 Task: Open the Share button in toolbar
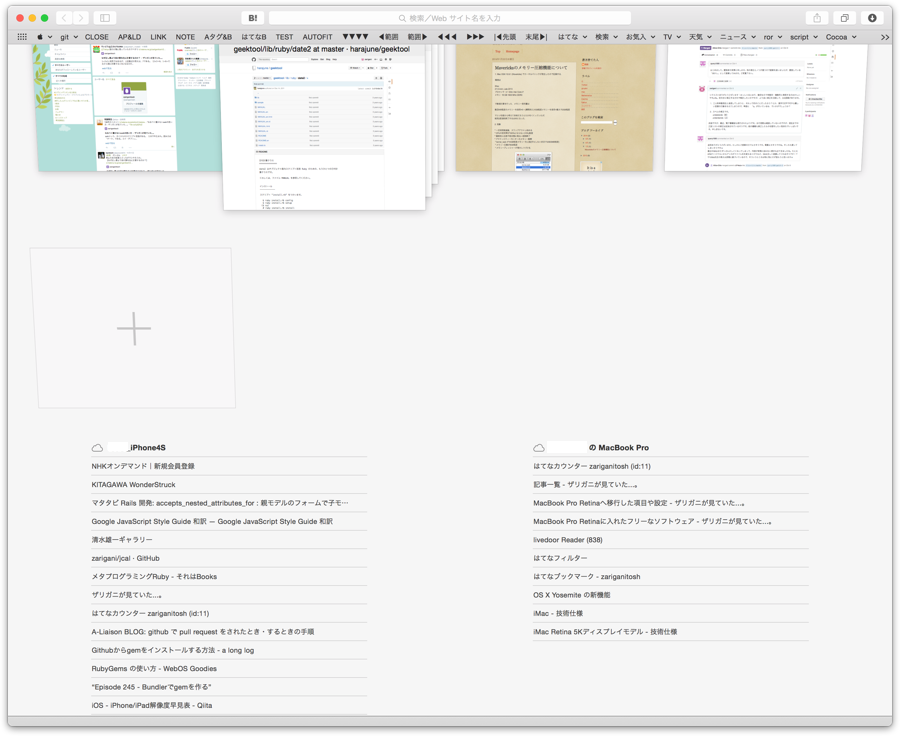click(x=817, y=18)
